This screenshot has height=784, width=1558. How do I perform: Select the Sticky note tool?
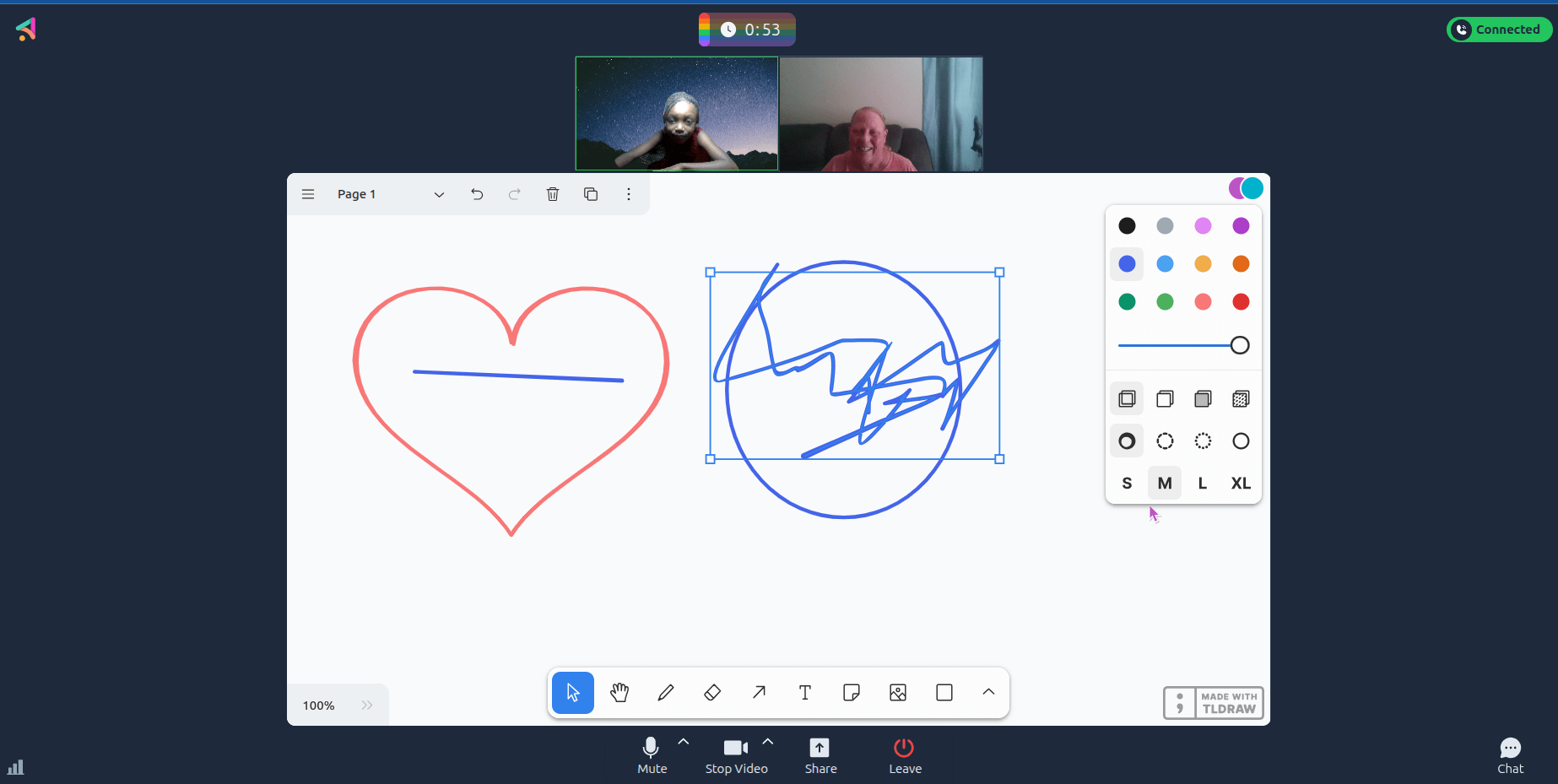tap(852, 693)
